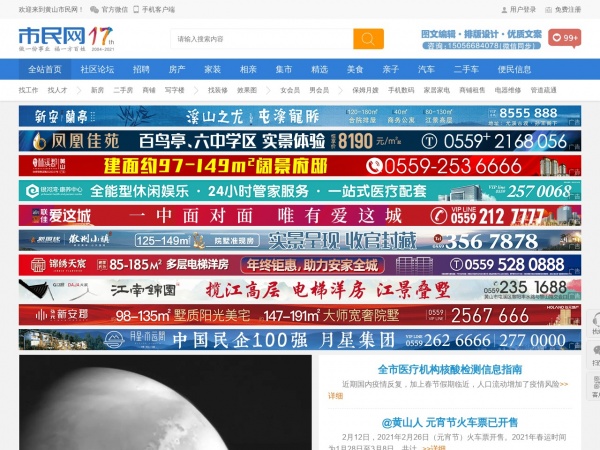
Task: Click the 锦绣天宸 banner ad
Action: pyautogui.click(x=300, y=265)
